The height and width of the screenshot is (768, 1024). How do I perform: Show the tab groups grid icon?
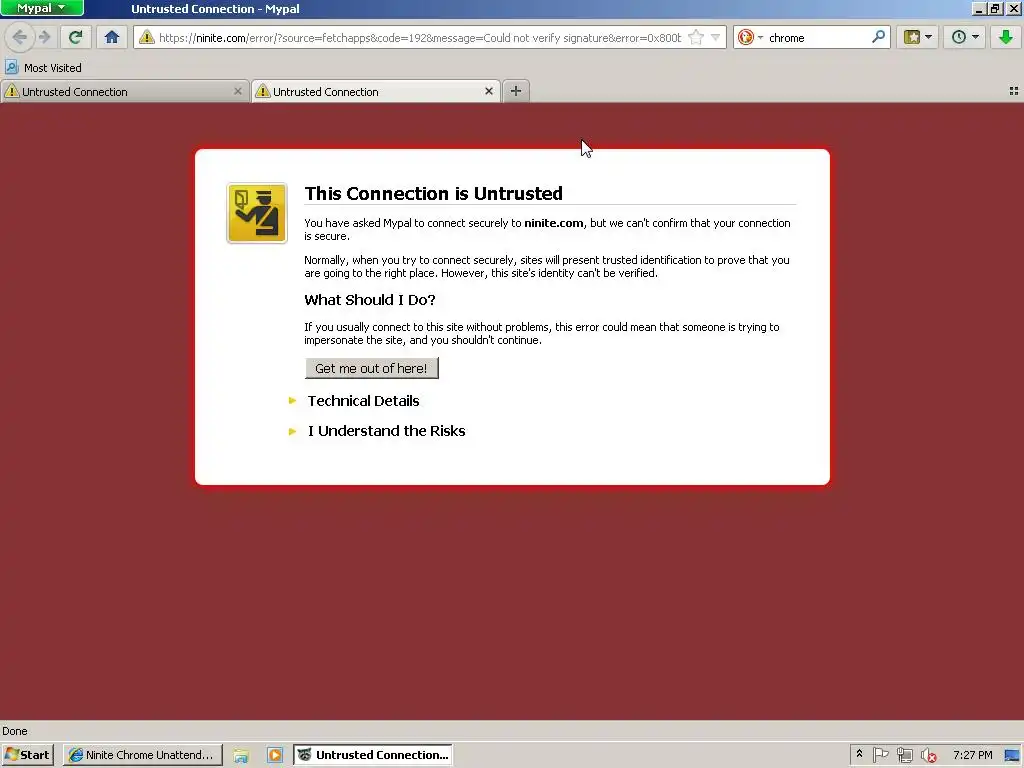[x=1014, y=91]
